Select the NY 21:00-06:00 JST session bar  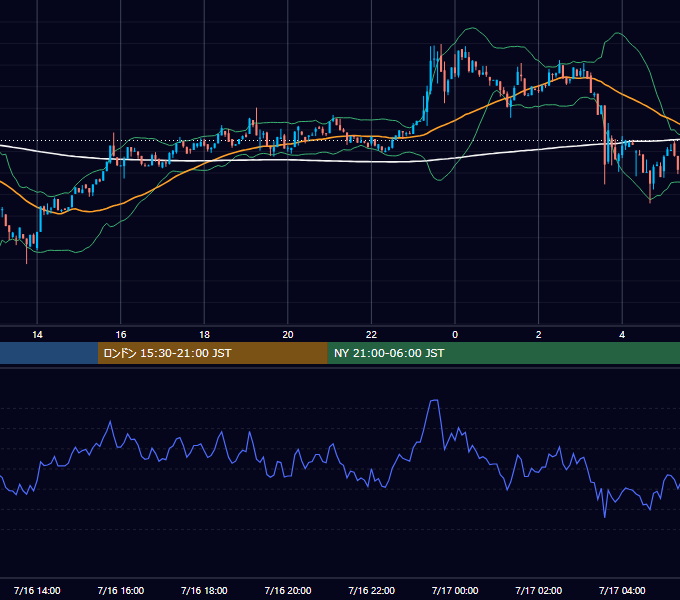[x=503, y=353]
